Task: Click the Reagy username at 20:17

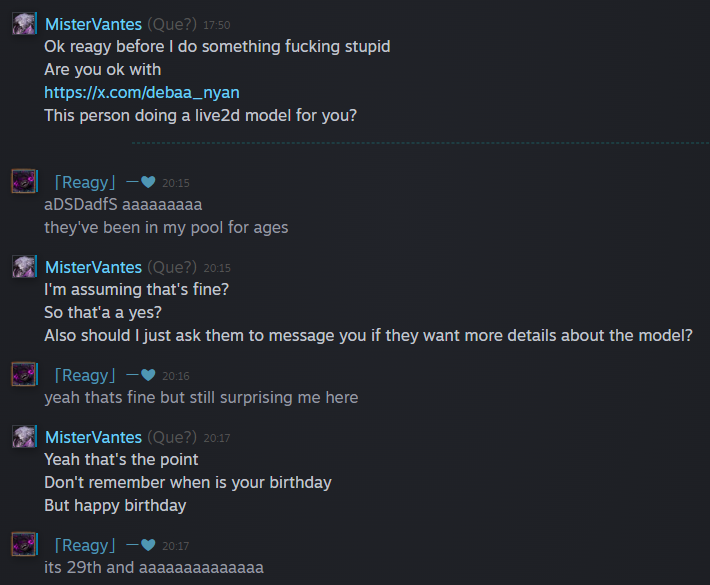Action: (x=85, y=545)
